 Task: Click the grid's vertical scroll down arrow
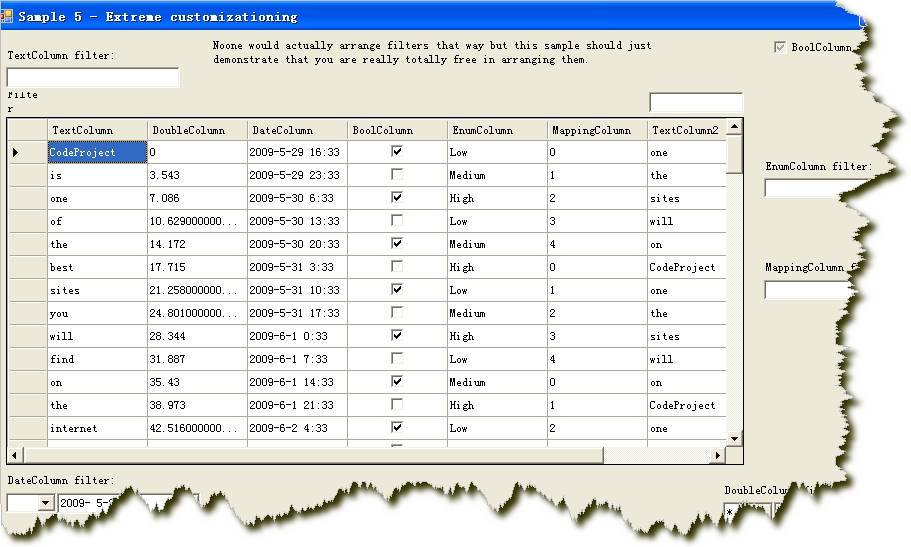coord(734,439)
